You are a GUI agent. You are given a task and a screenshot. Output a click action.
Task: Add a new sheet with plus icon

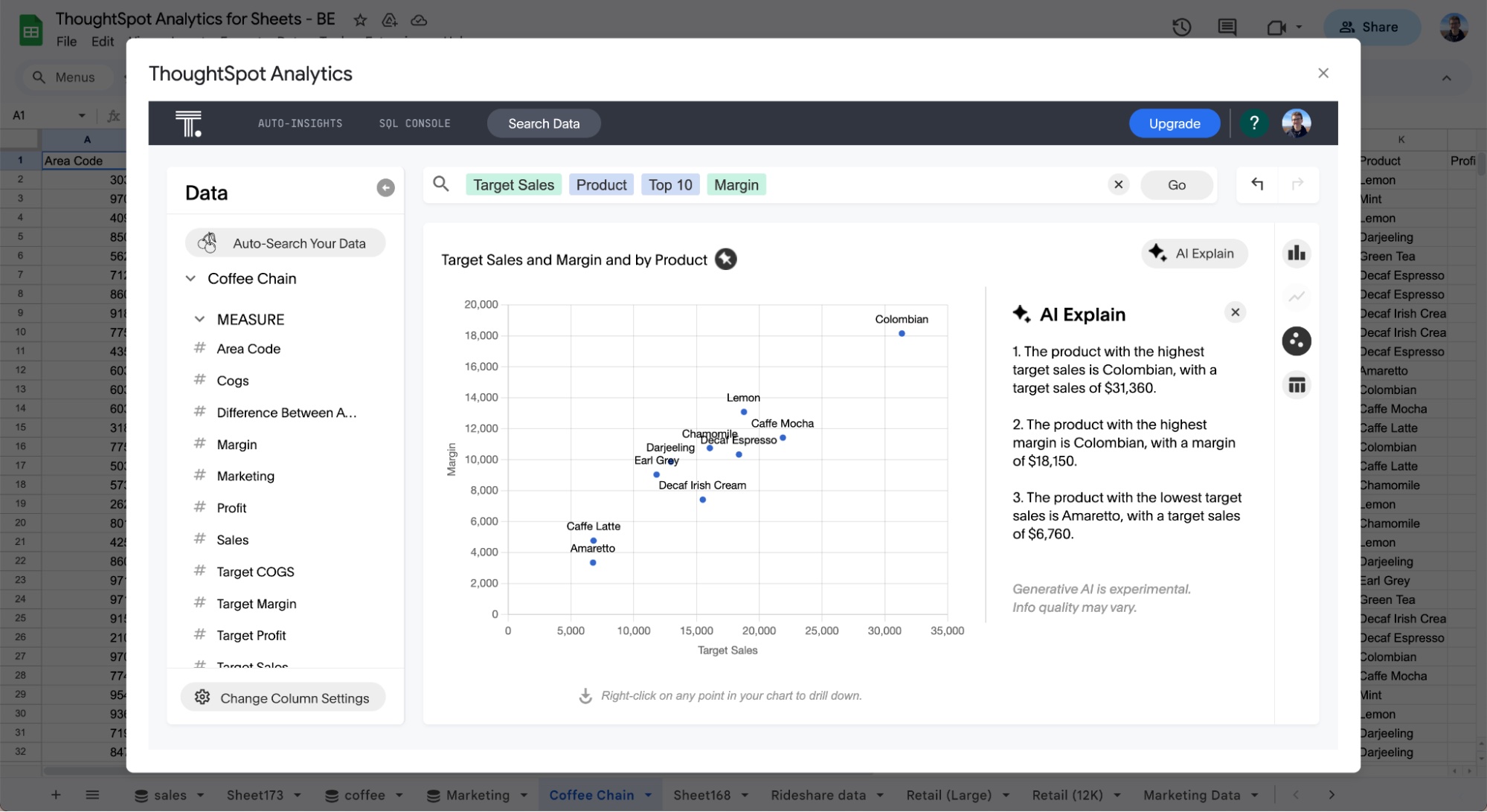pyautogui.click(x=56, y=795)
